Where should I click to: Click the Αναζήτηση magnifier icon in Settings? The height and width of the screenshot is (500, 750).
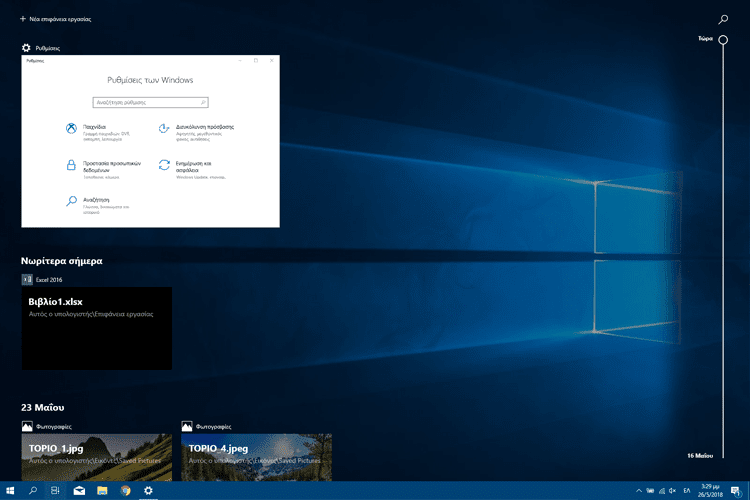point(71,201)
